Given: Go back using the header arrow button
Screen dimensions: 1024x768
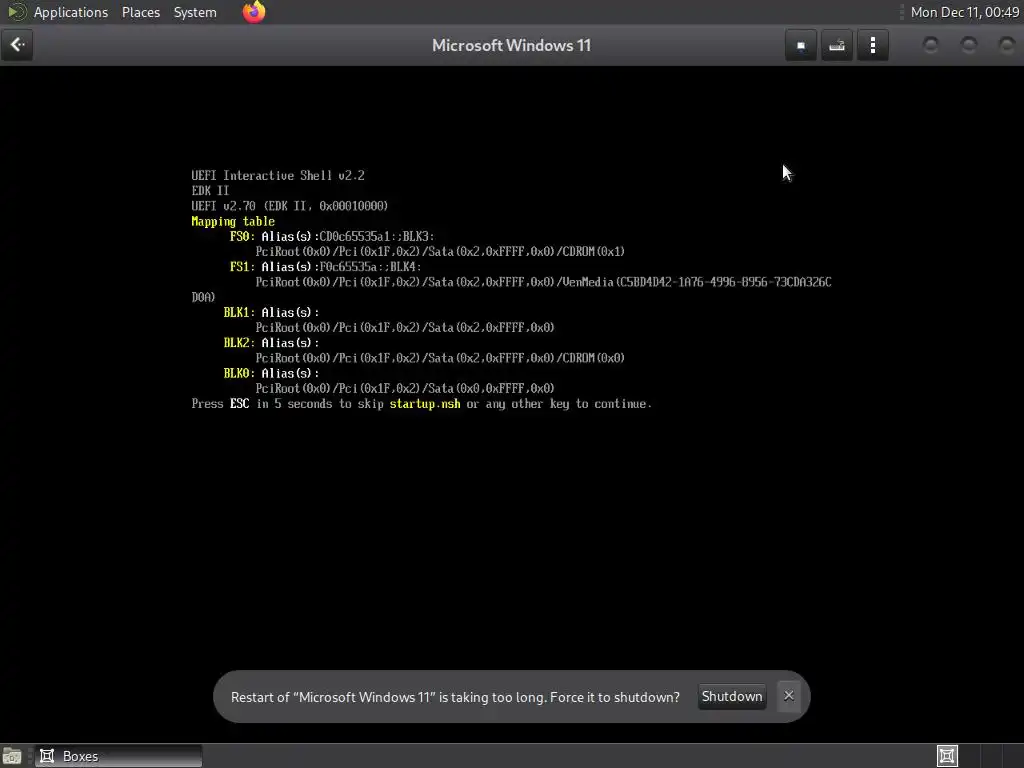Looking at the screenshot, I should coord(17,45).
